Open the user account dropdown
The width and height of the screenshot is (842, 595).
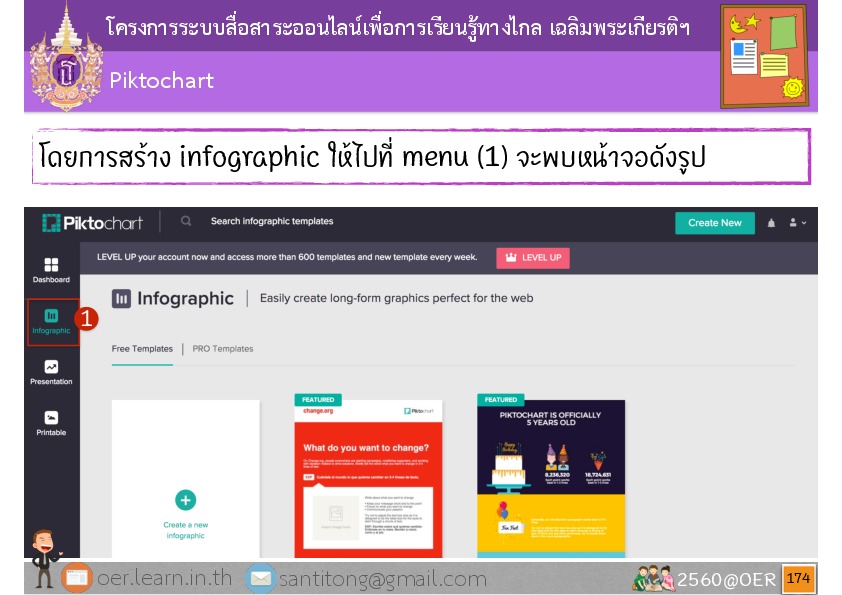797,223
